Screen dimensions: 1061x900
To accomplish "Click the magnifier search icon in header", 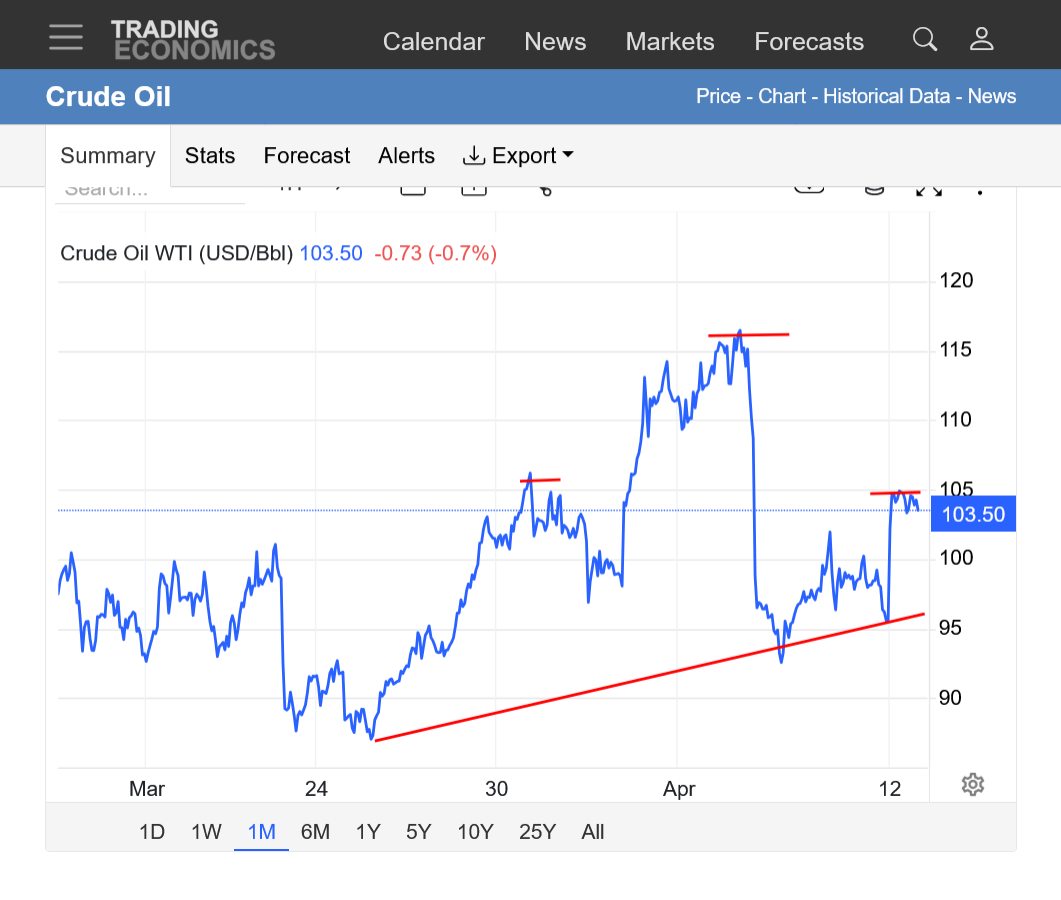I will click(925, 40).
